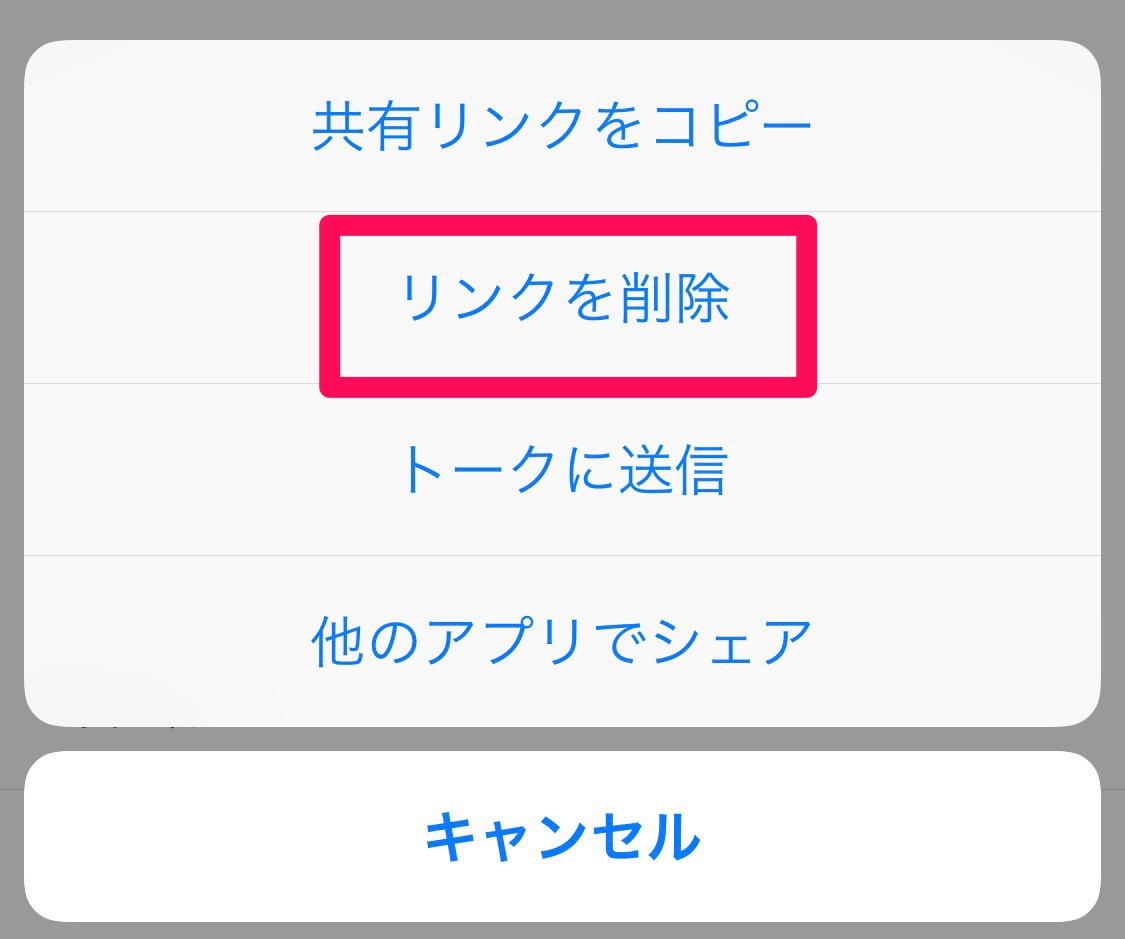The height and width of the screenshot is (939, 1125).
Task: Tap 共有リンクをコピー option
Action: coord(562,126)
